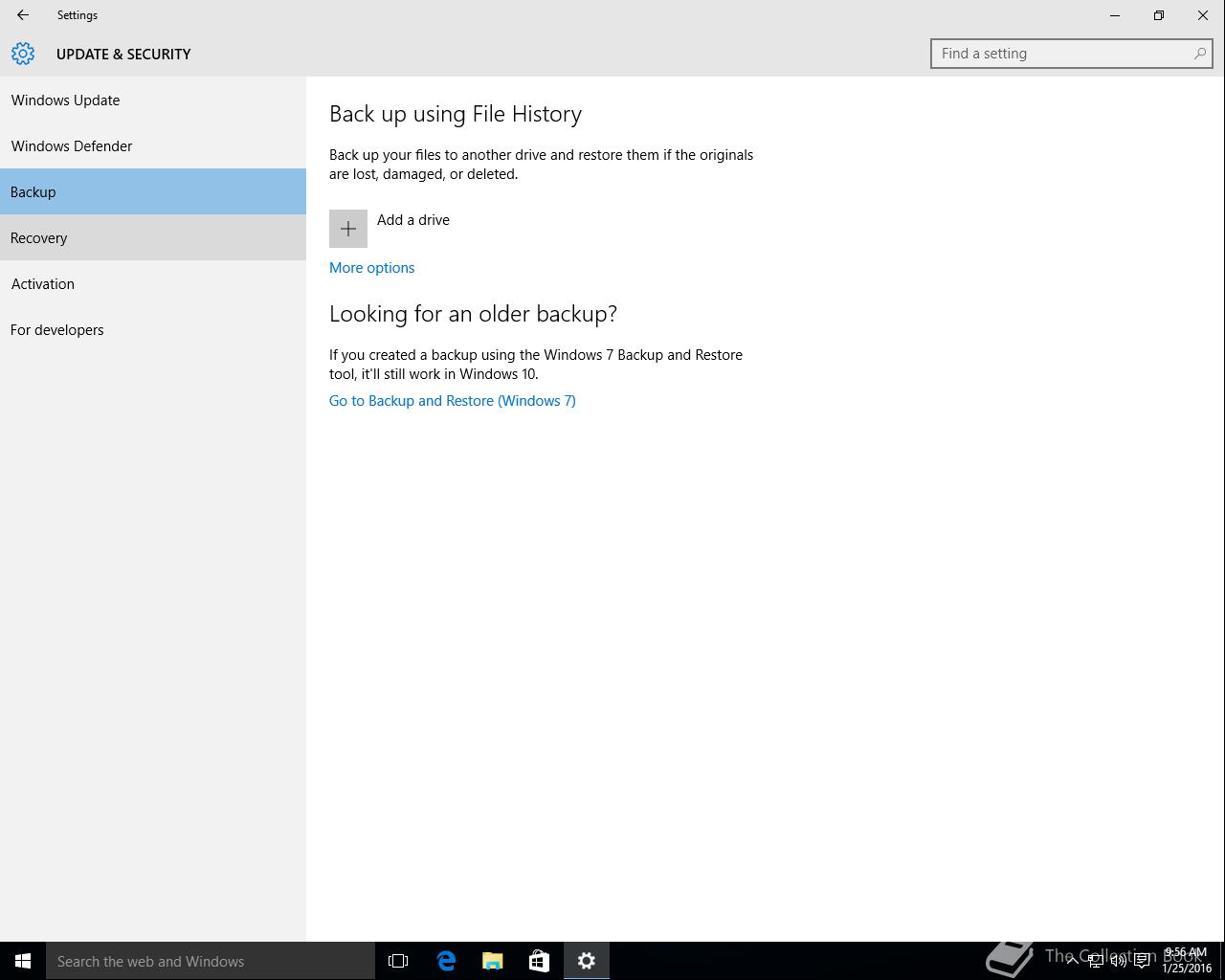The image size is (1225, 980).
Task: Open the Windows Defender section
Action: [153, 145]
